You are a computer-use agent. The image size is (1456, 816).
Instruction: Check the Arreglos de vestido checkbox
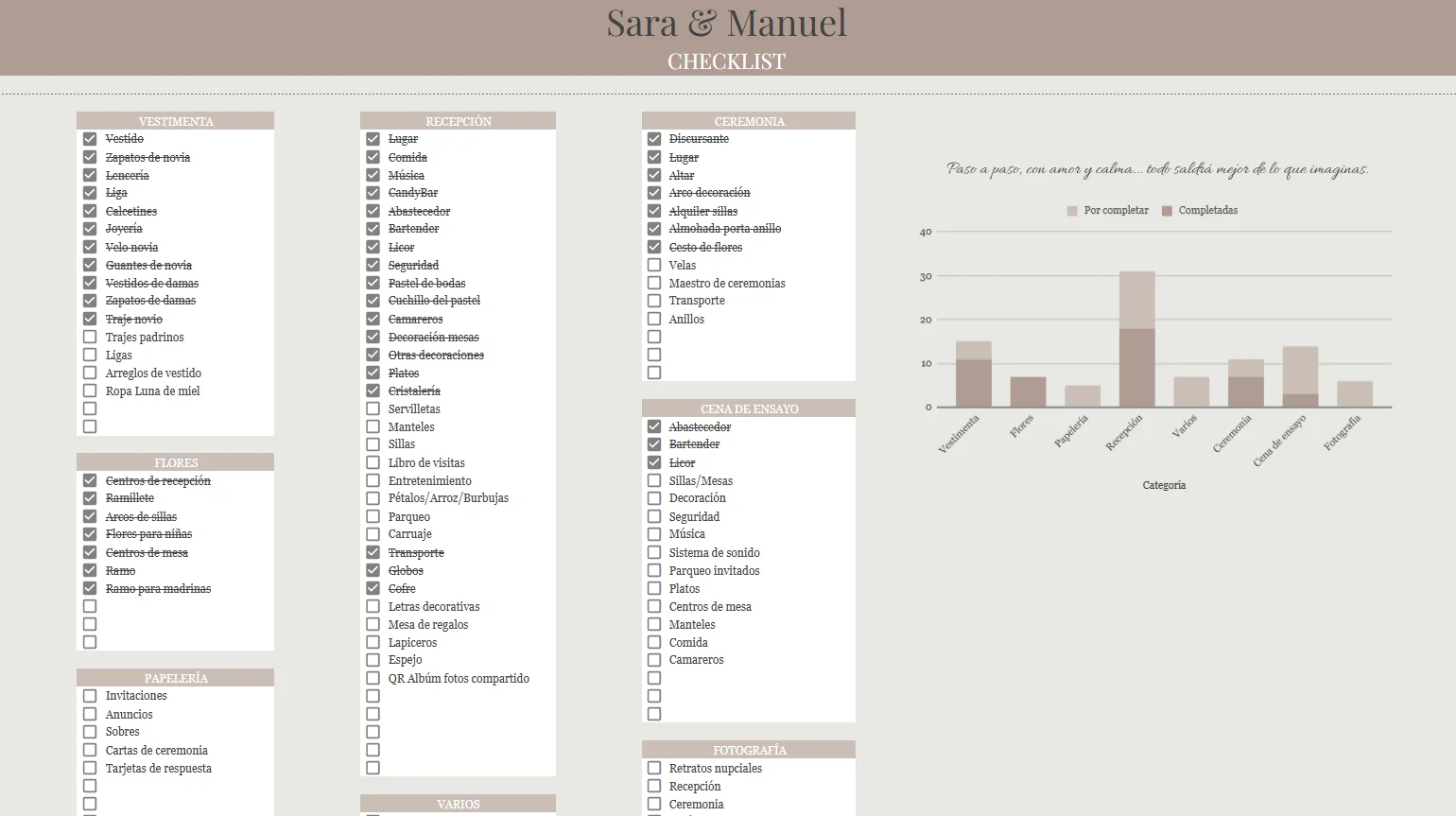pyautogui.click(x=90, y=373)
